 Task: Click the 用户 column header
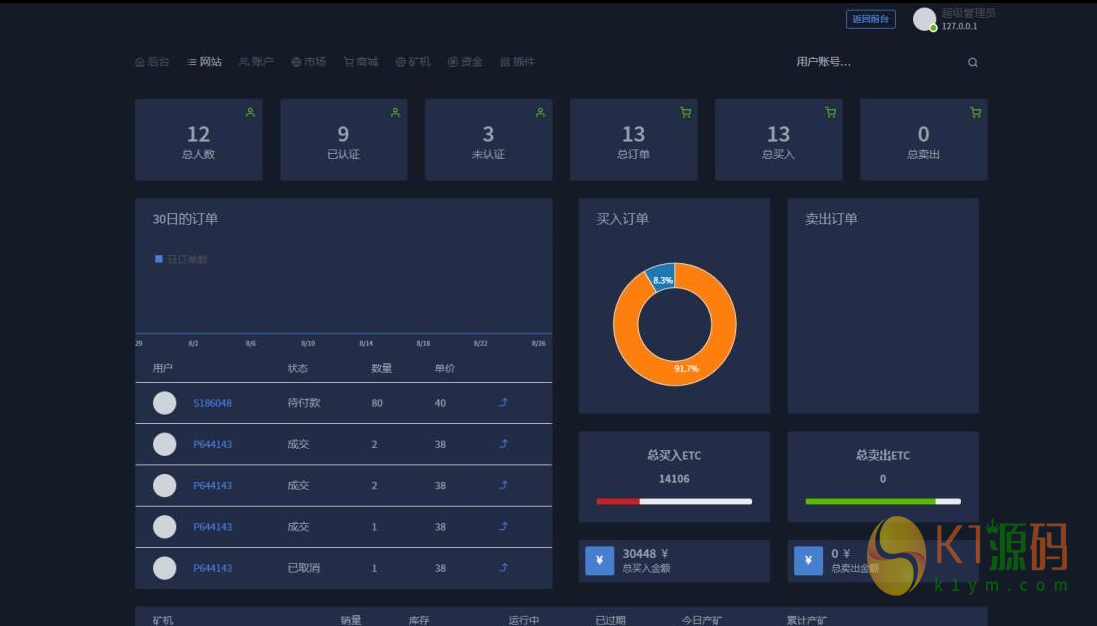coord(162,369)
